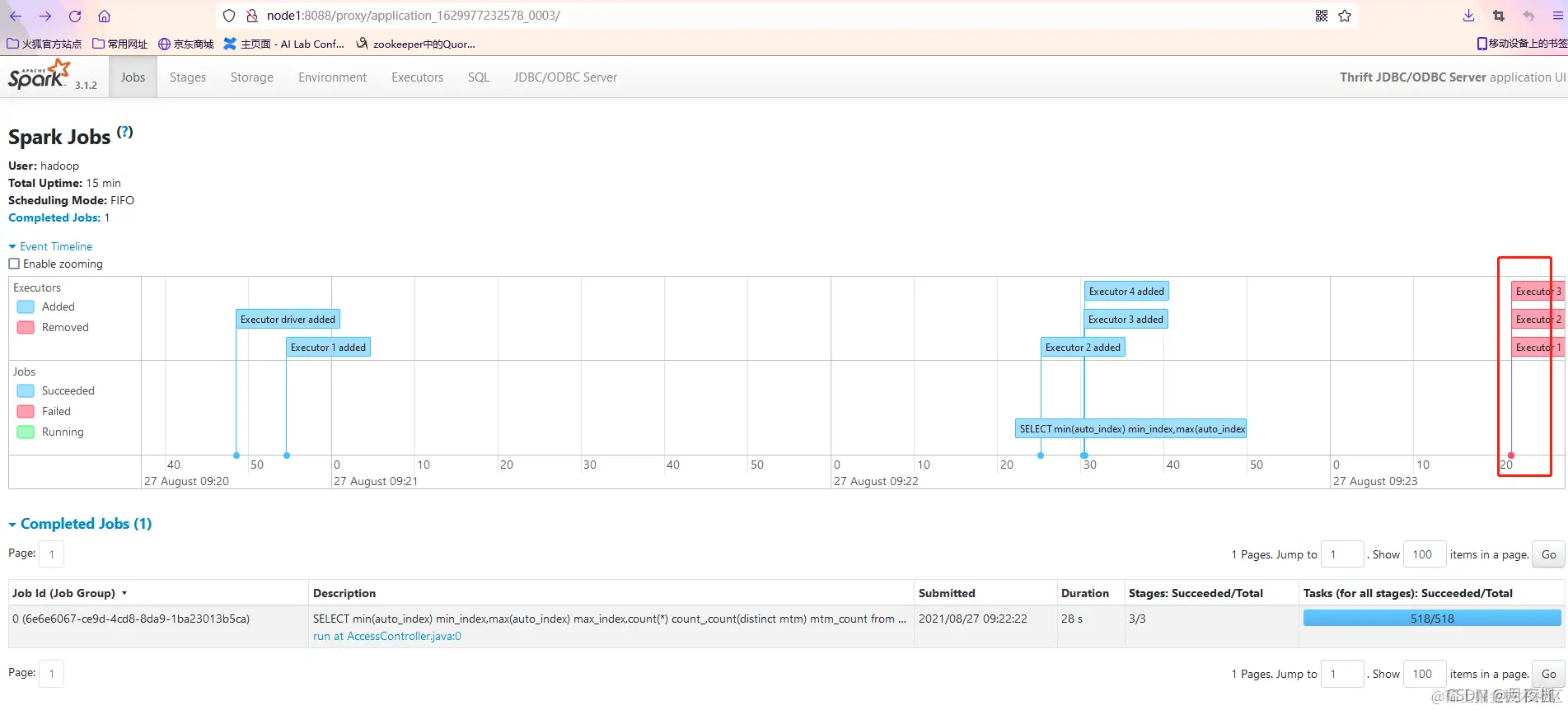1568x710 pixels.
Task: Click the connection security lock icon
Action: tap(252, 16)
